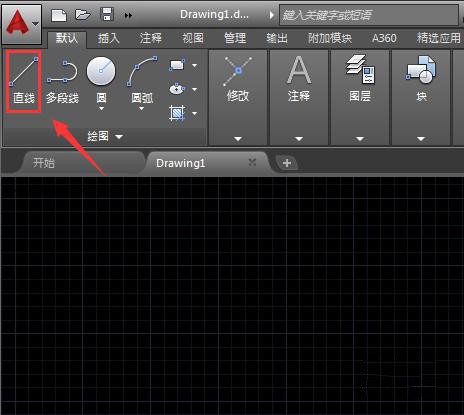Image resolution: width=464 pixels, height=415 pixels.
Task: Expand the 图层 panel arrow
Action: click(360, 139)
